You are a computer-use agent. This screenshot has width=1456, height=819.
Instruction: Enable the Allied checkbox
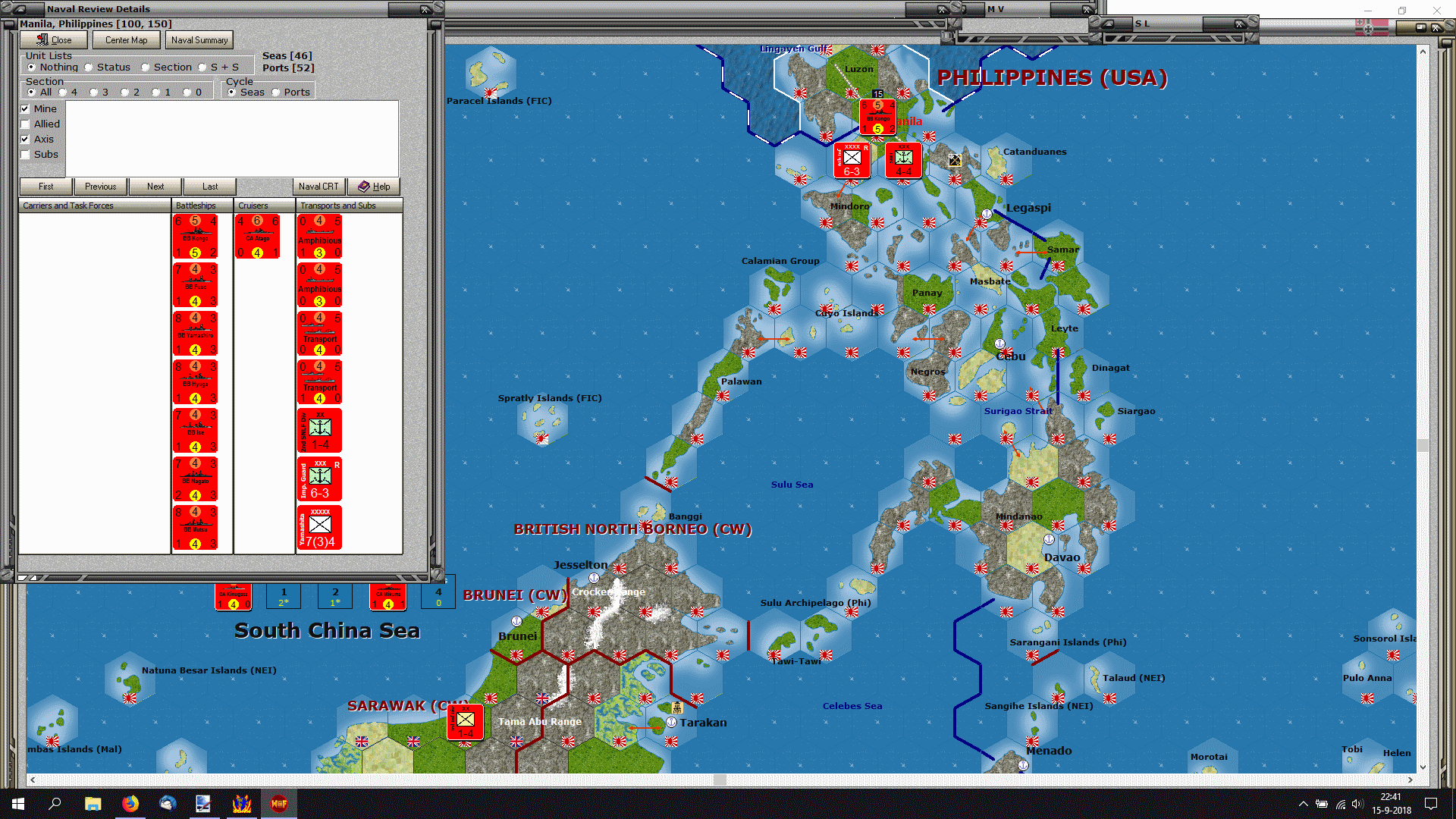(x=25, y=124)
